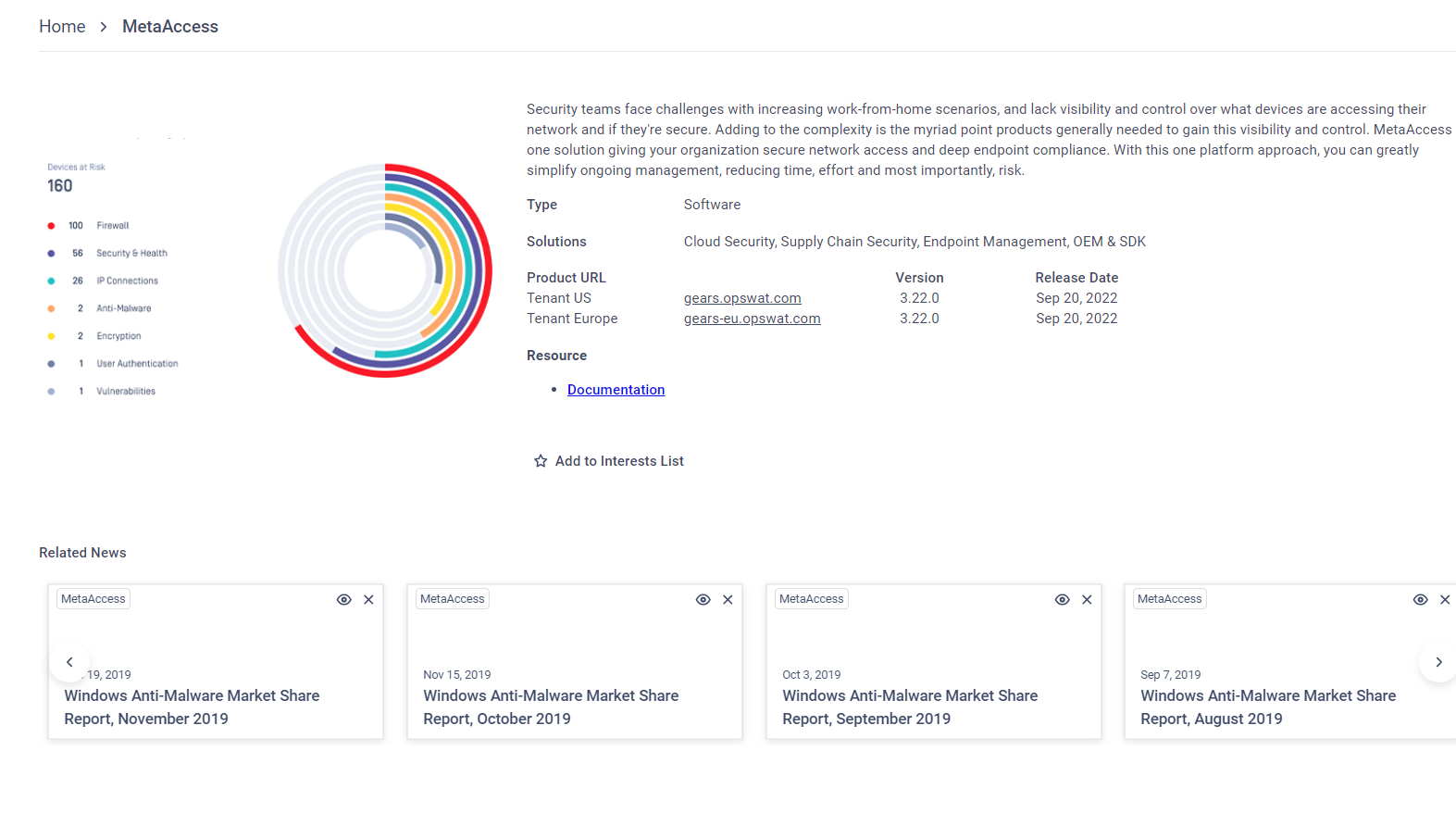Click the orange Anti-Malware legend dot
Screen dimensions: 1456x813
pos(51,309)
